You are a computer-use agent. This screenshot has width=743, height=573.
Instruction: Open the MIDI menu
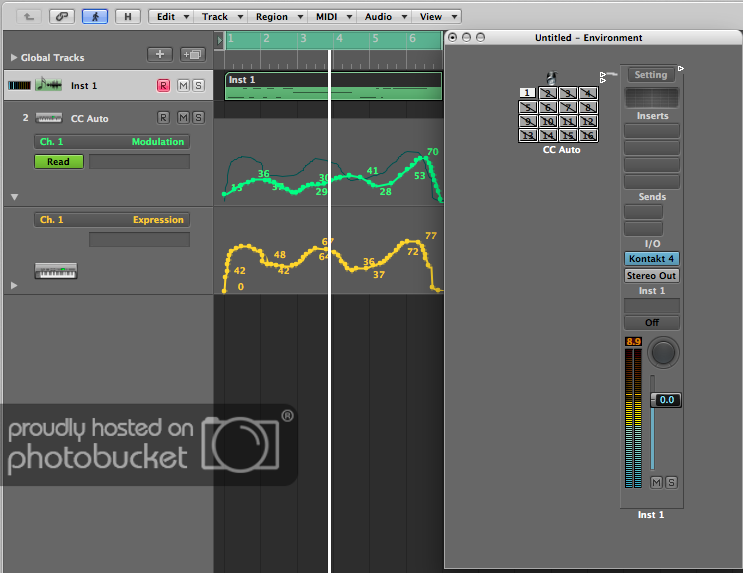(x=332, y=16)
